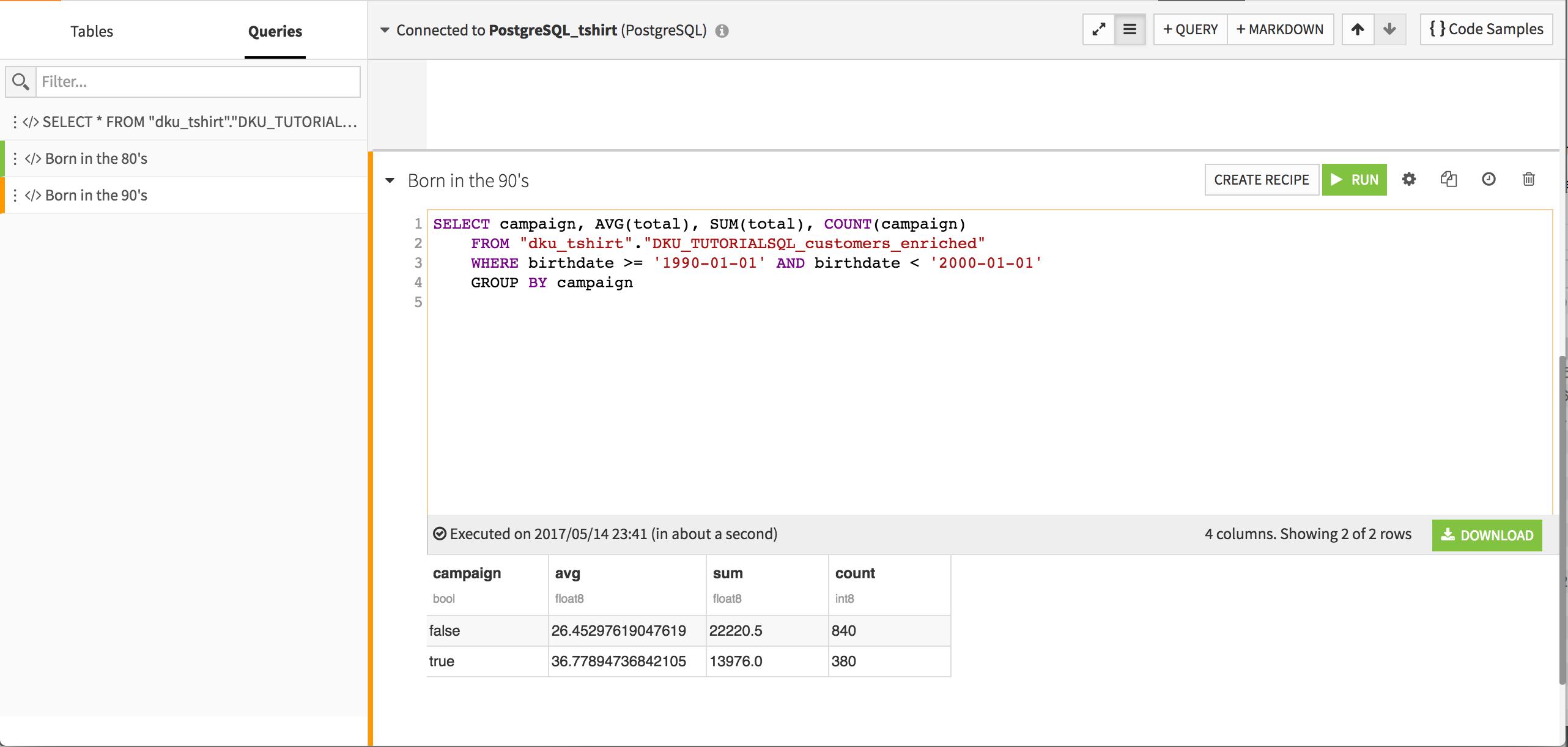This screenshot has height=747, width=1568.
Task: Click the search magnifier icon
Action: click(21, 81)
